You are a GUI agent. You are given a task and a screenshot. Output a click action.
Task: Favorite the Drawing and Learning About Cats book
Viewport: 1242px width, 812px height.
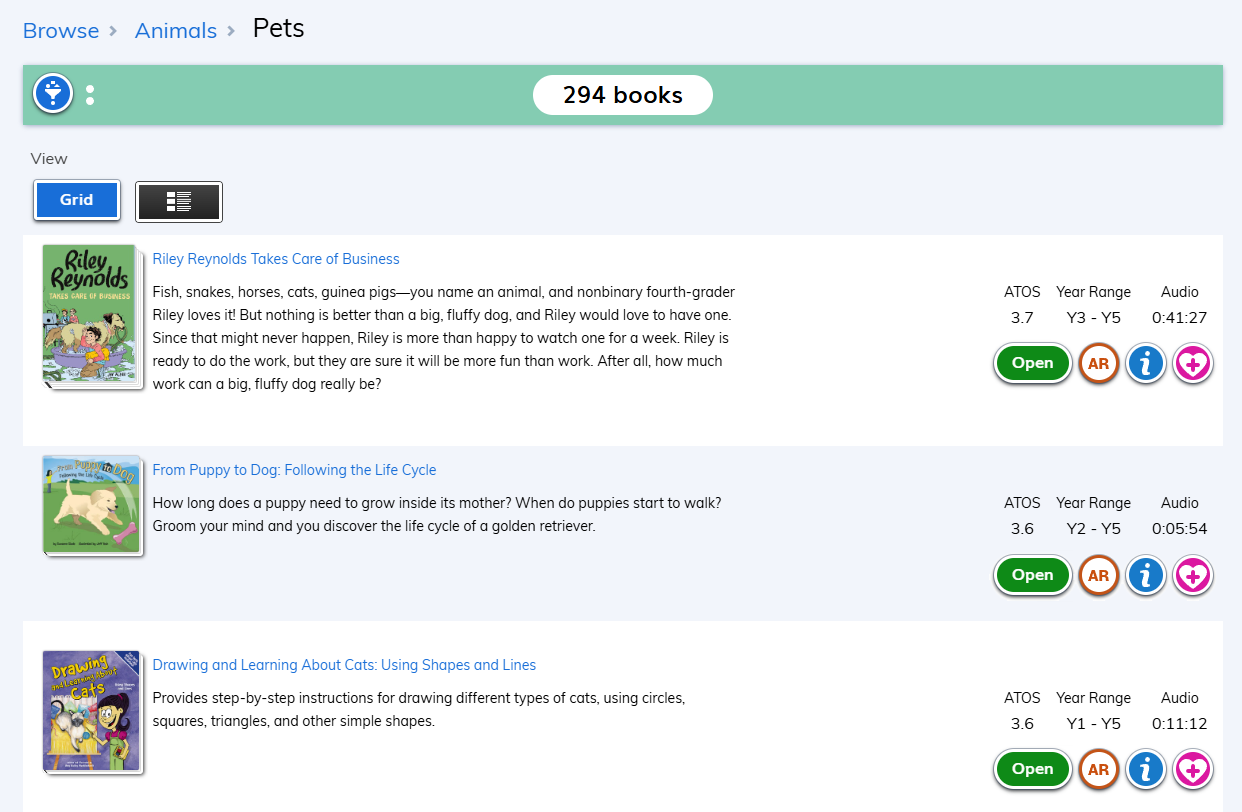(x=1192, y=769)
